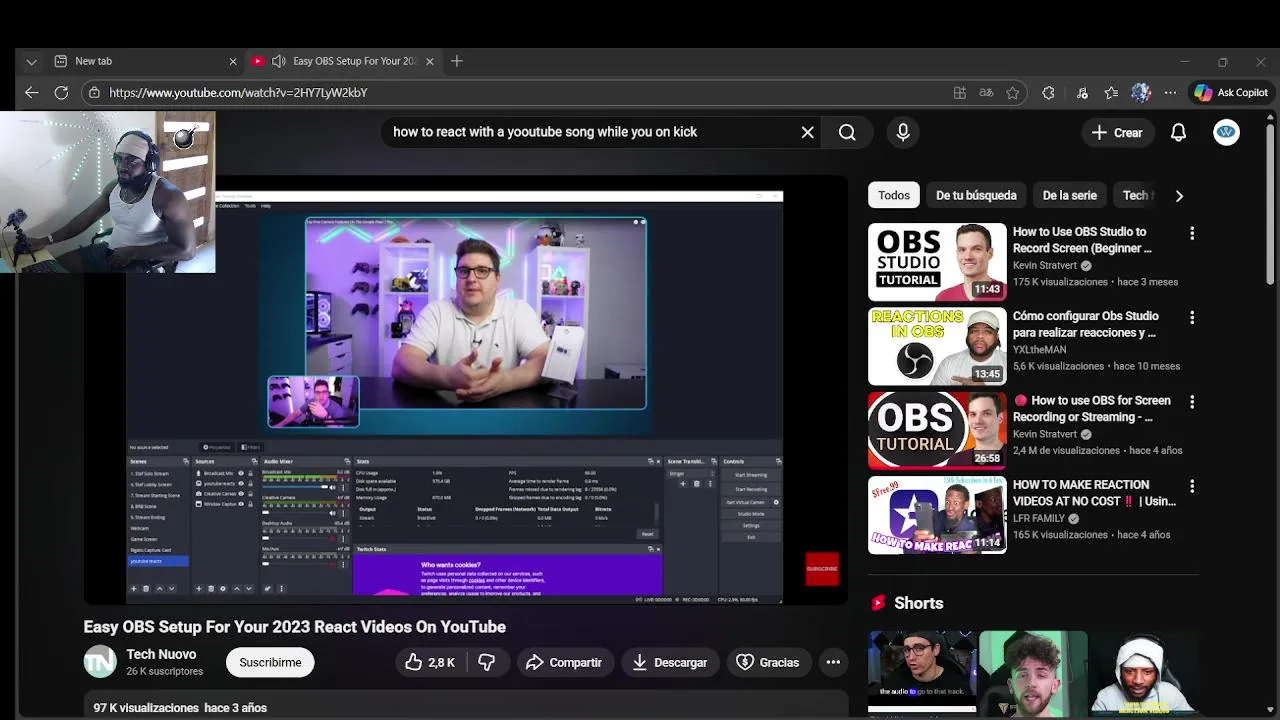This screenshot has width=1280, height=720.
Task: Click the Descargar download button
Action: pyautogui.click(x=669, y=662)
